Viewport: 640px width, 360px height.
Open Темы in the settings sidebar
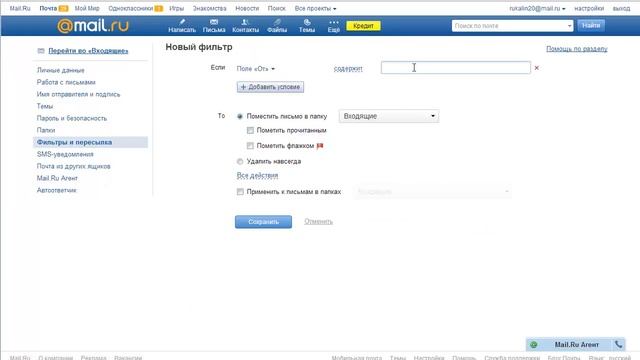tap(45, 106)
